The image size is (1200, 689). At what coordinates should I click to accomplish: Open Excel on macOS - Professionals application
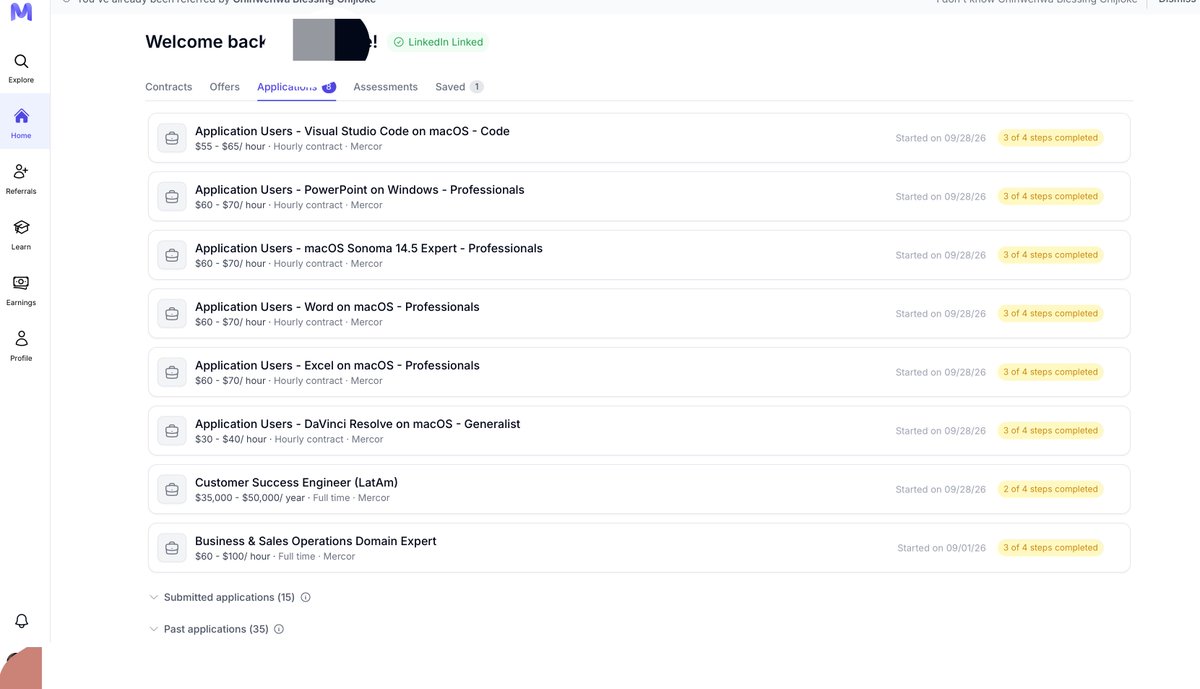pyautogui.click(x=639, y=372)
